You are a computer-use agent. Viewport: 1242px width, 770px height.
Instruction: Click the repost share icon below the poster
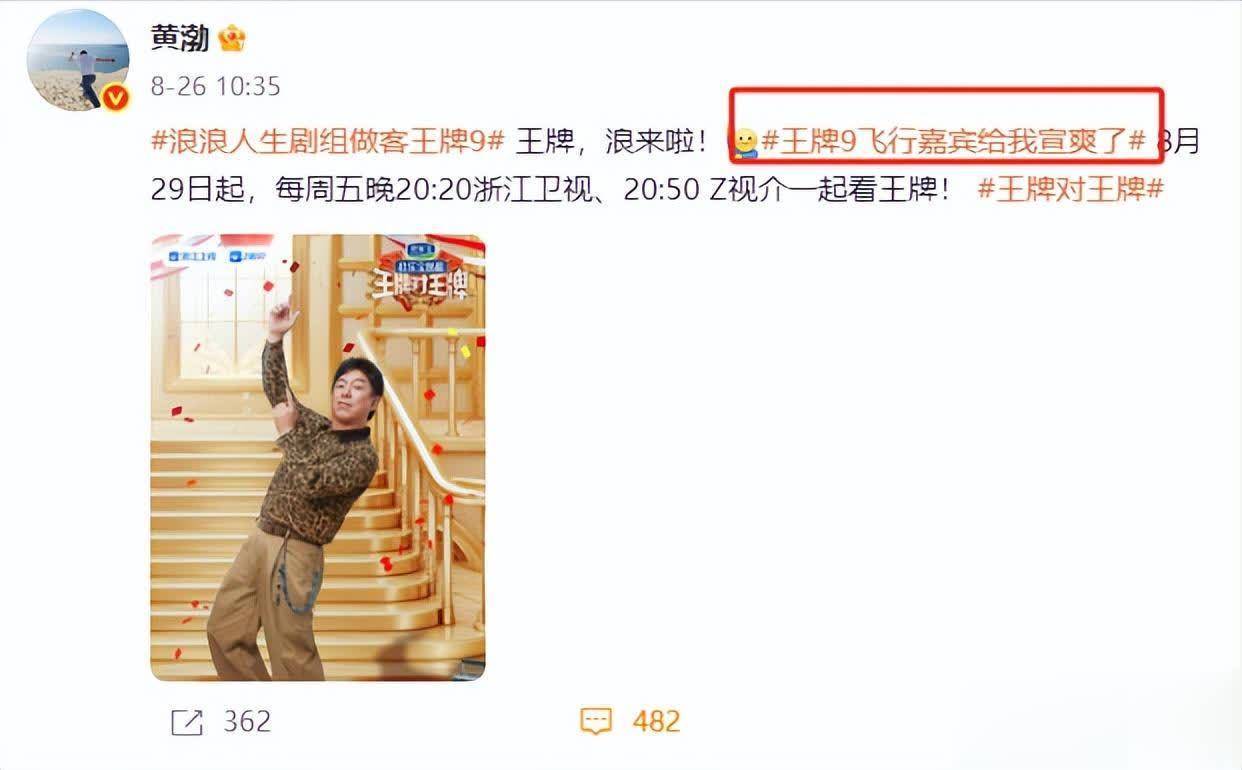tap(186, 722)
